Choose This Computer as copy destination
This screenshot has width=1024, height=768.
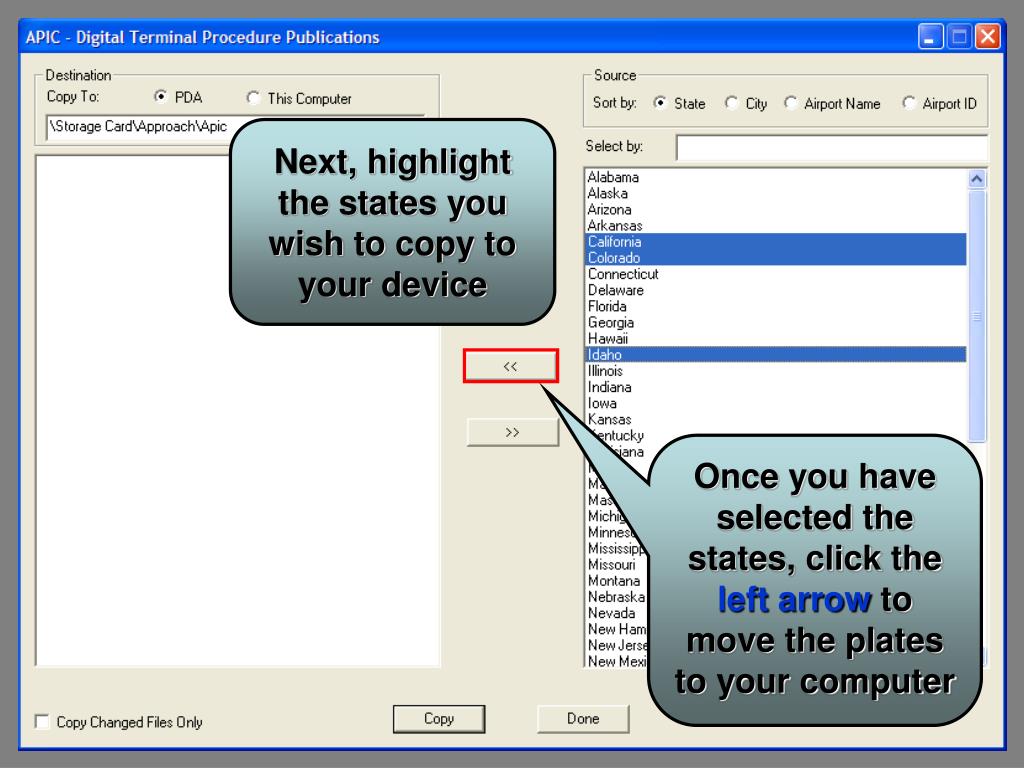[253, 98]
